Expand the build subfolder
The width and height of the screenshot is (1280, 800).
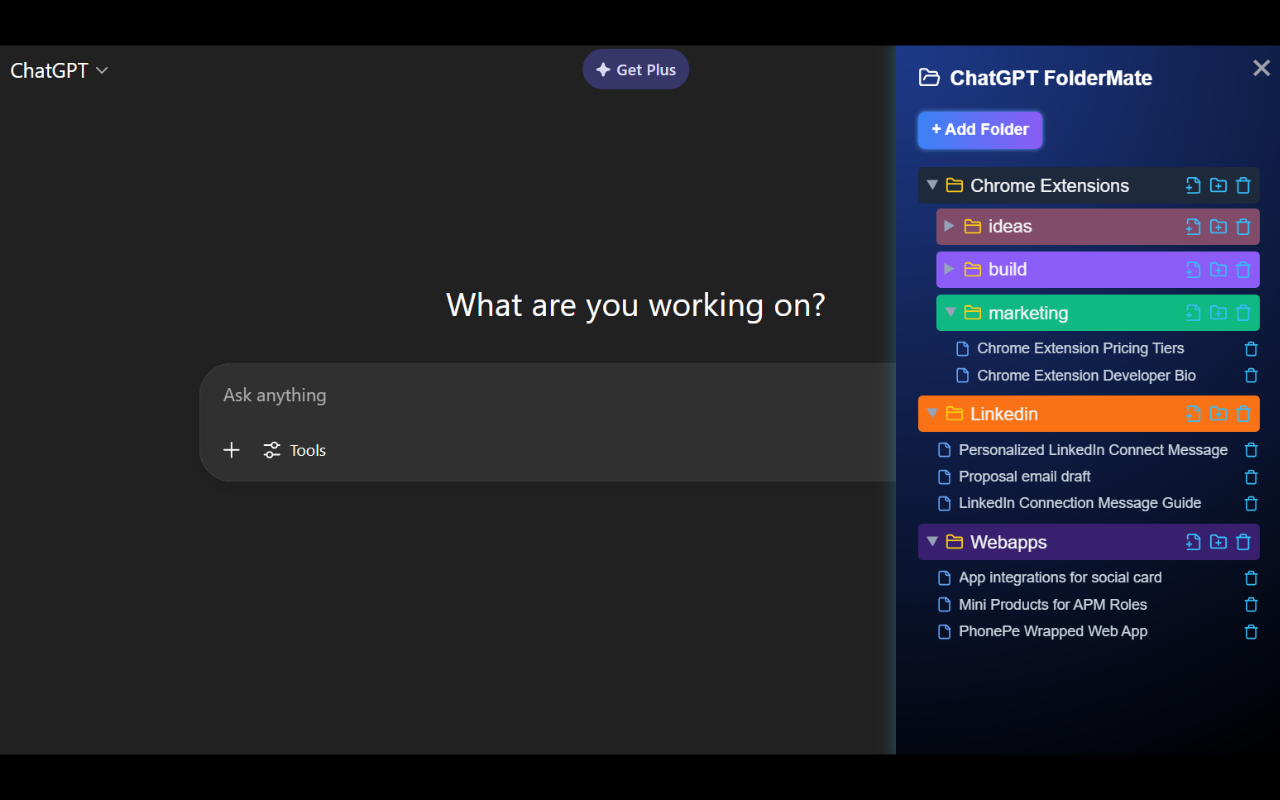click(x=949, y=269)
